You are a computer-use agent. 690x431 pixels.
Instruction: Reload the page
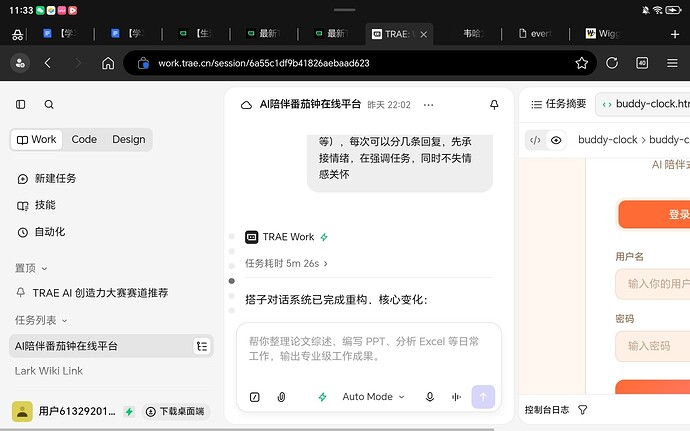(612, 63)
